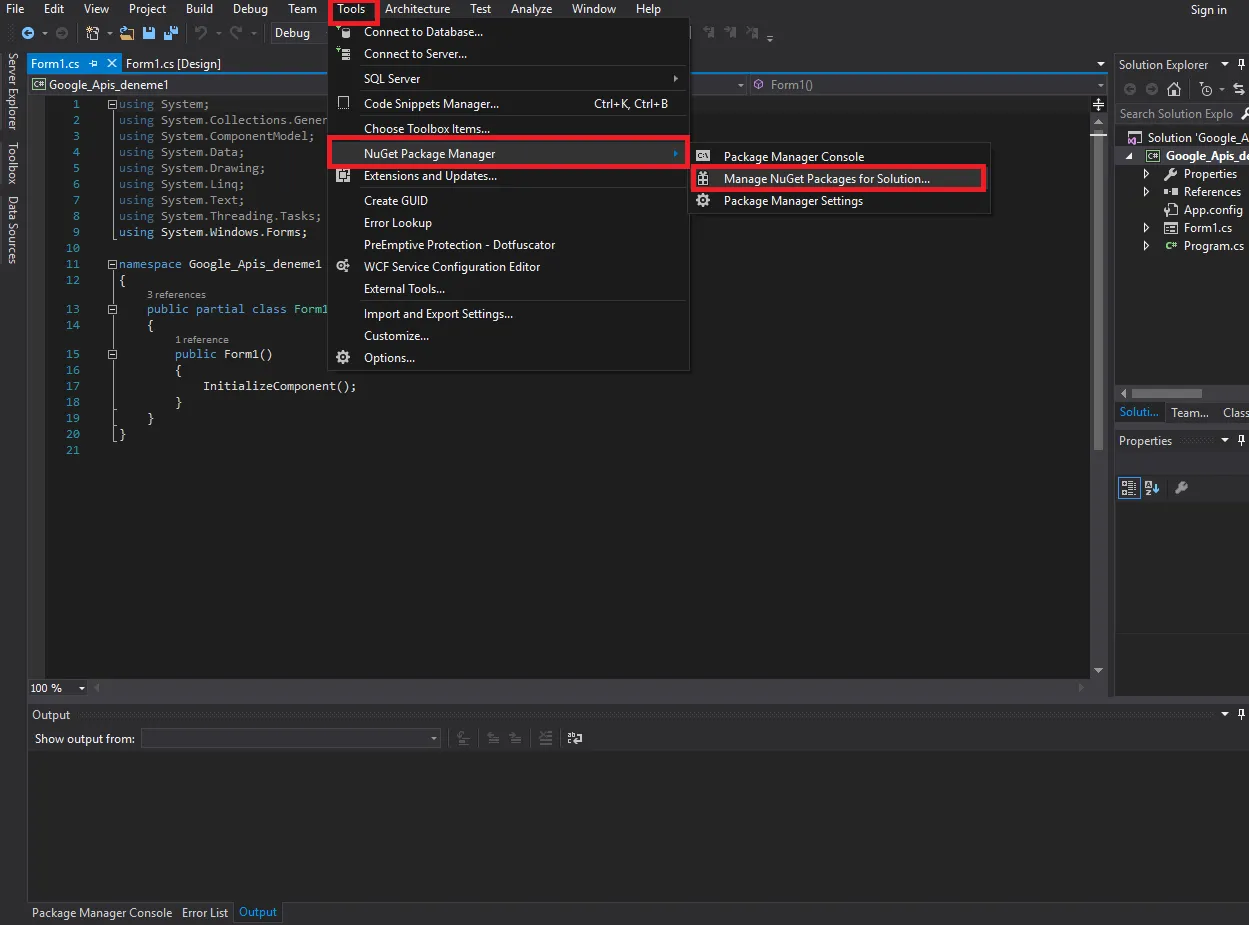This screenshot has width=1249, height=925.
Task: Click the Alphabetical sort icon in Properties
Action: (1152, 488)
